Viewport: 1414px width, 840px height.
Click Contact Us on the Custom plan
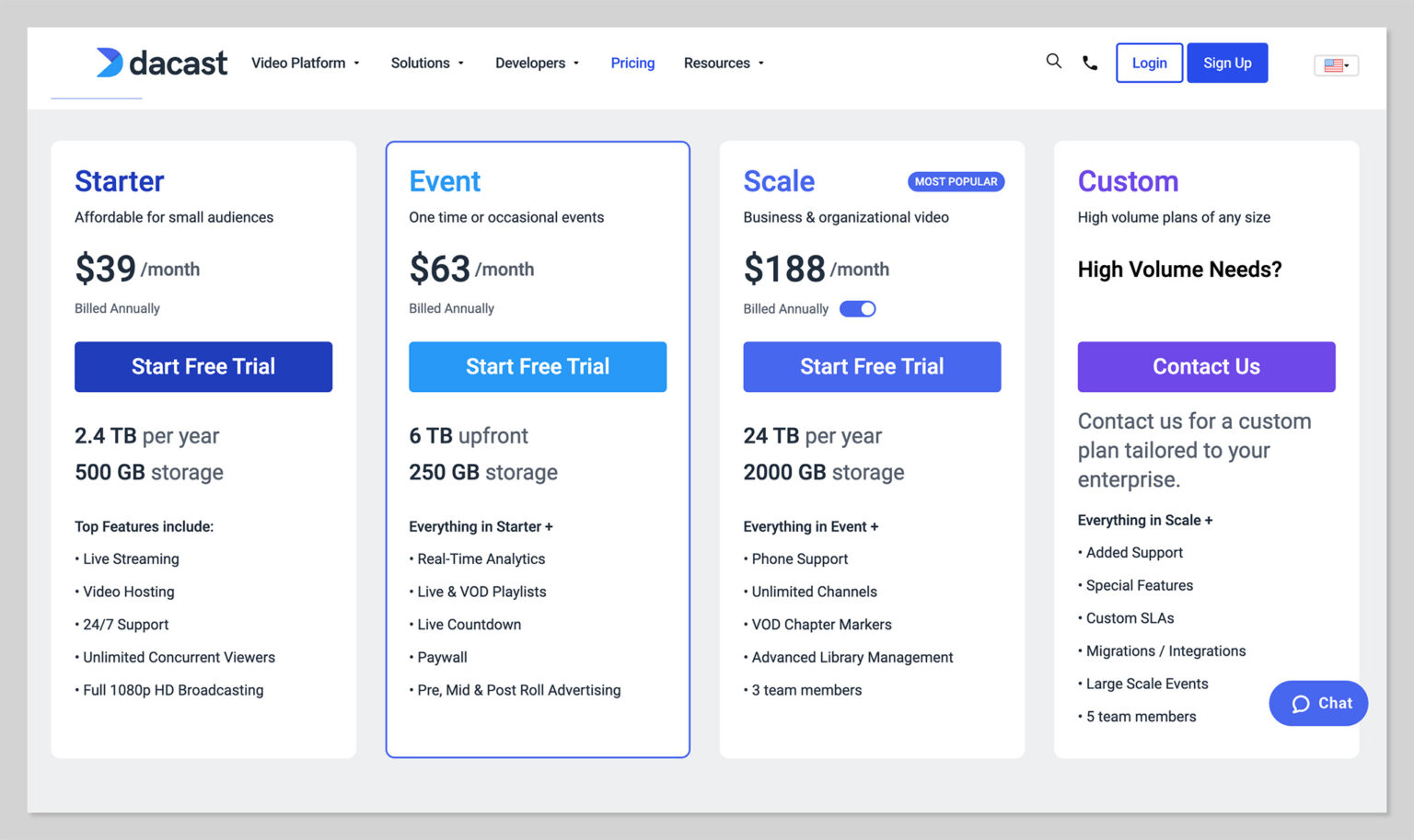pos(1206,366)
